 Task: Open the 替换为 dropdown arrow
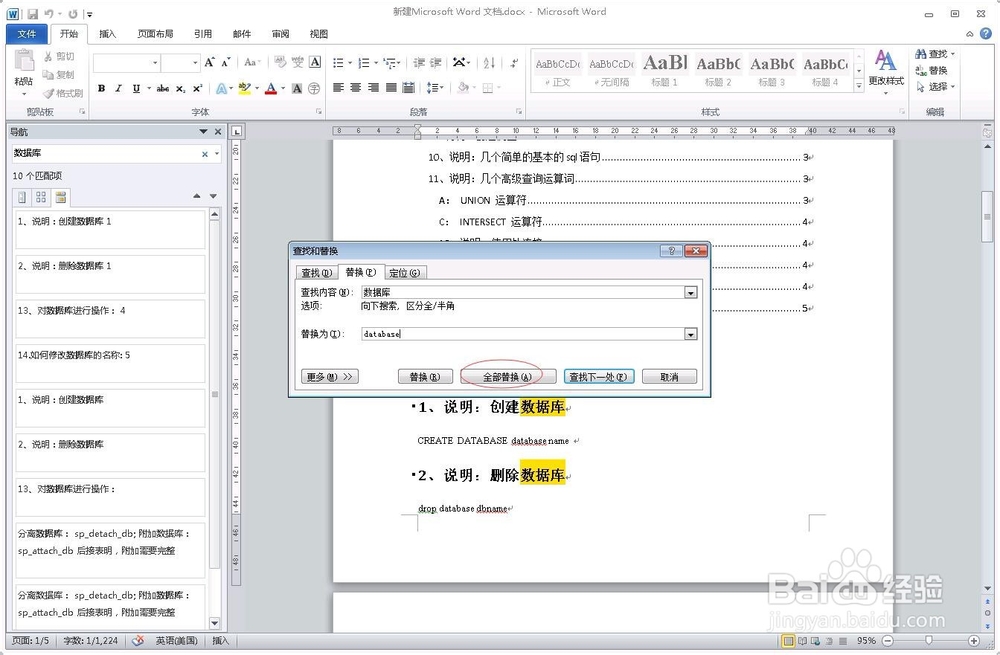[691, 333]
